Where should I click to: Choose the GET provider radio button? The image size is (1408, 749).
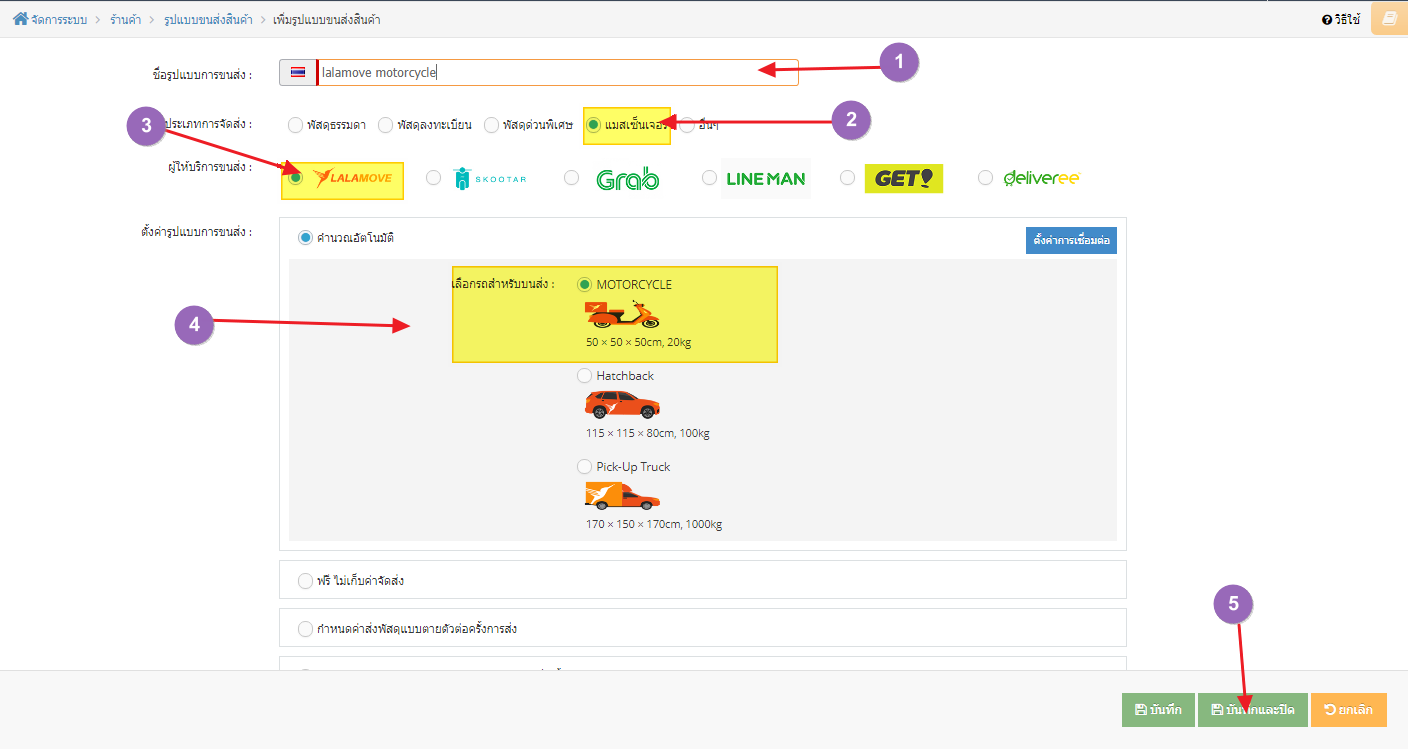point(847,178)
